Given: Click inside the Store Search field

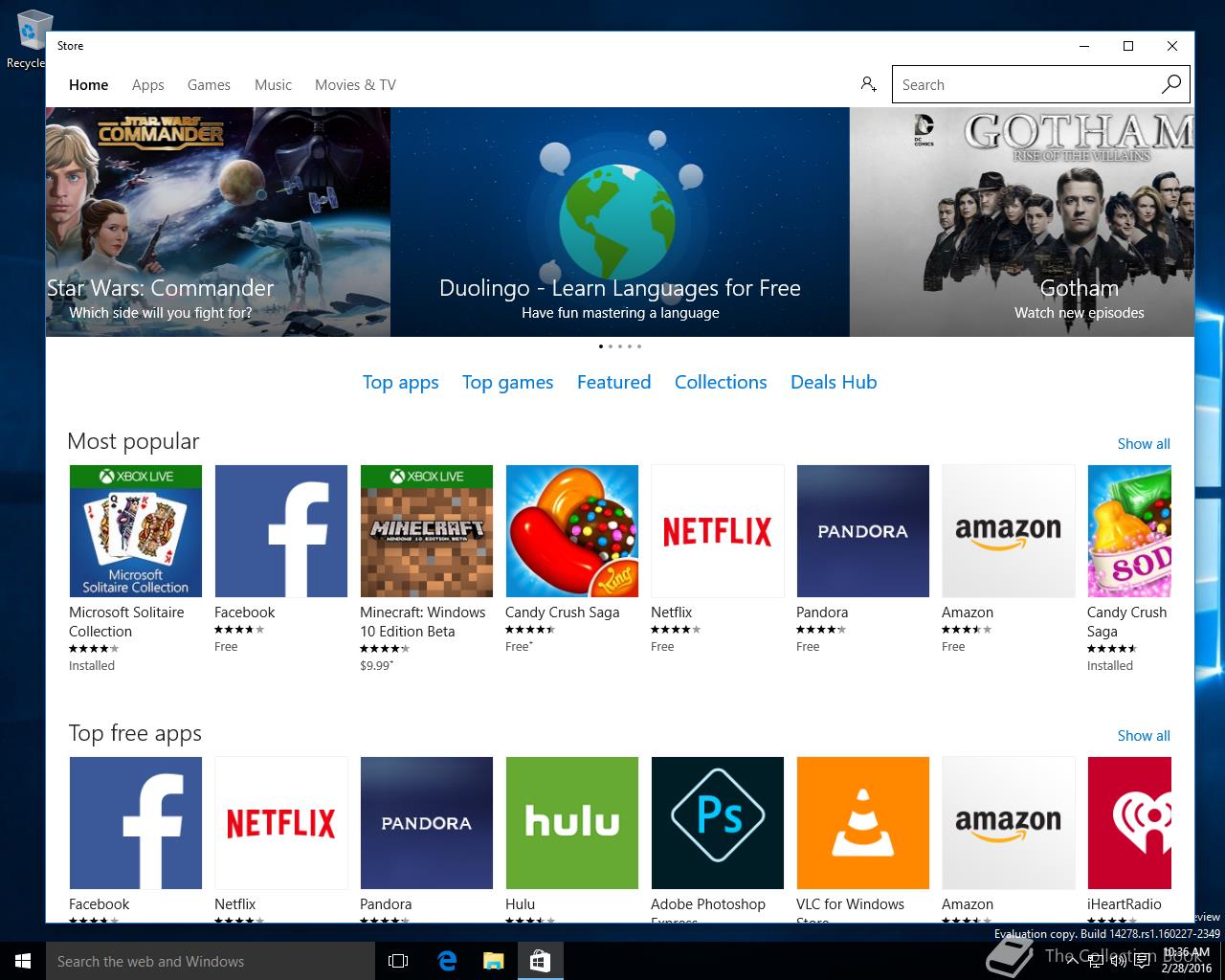Looking at the screenshot, I should click(x=1024, y=84).
